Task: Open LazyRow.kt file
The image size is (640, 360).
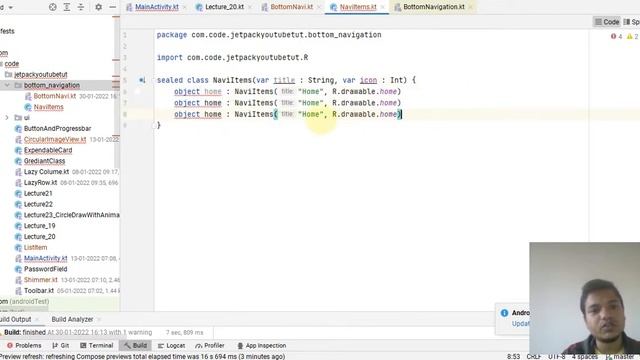Action: (x=40, y=182)
